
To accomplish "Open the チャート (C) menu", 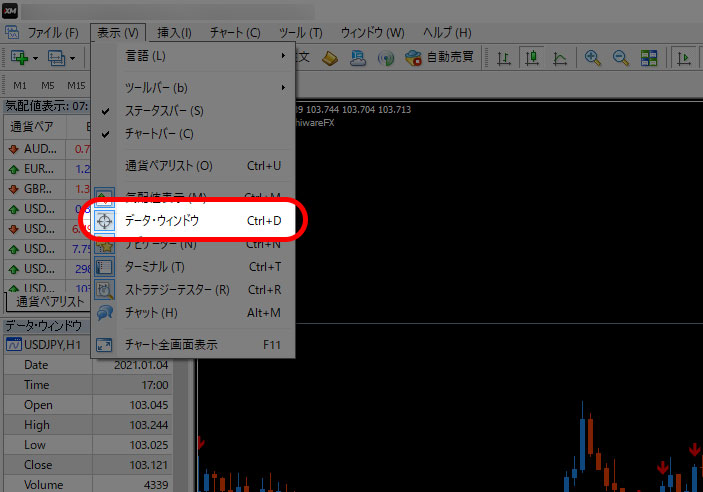I will [235, 33].
